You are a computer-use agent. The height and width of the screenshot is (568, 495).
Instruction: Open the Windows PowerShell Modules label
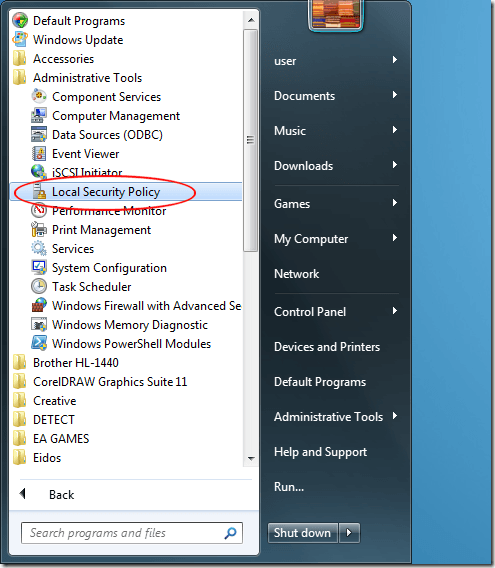pos(131,343)
